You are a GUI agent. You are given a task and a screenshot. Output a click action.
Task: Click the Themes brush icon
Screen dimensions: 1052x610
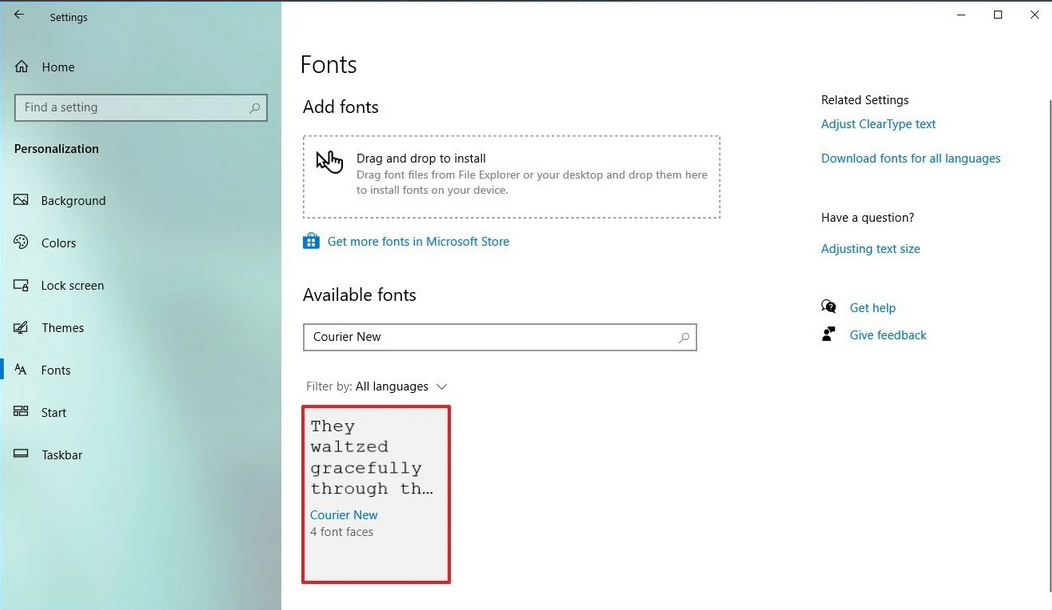click(x=21, y=328)
